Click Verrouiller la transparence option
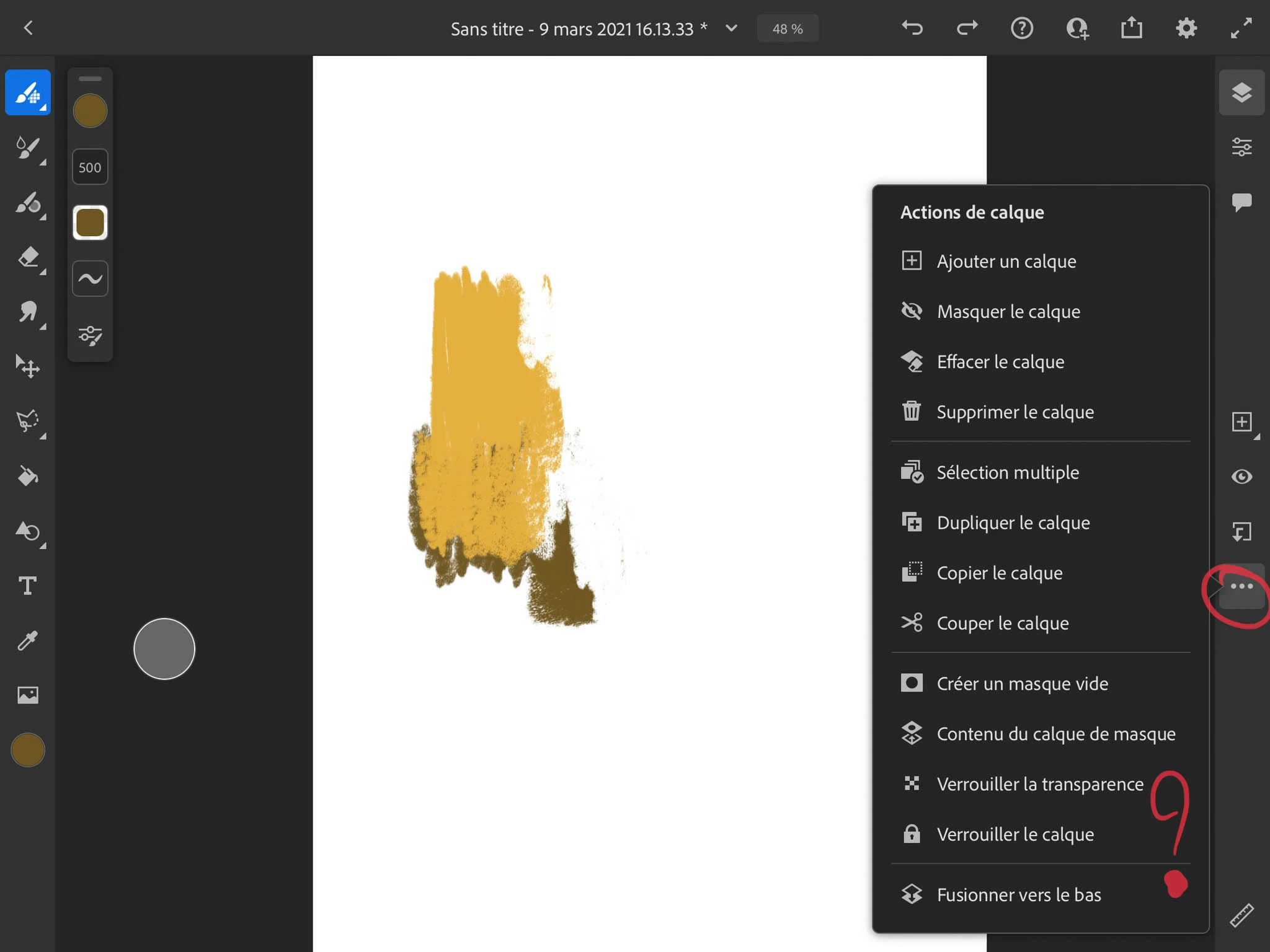Screen dimensions: 1270x952 [1040, 784]
